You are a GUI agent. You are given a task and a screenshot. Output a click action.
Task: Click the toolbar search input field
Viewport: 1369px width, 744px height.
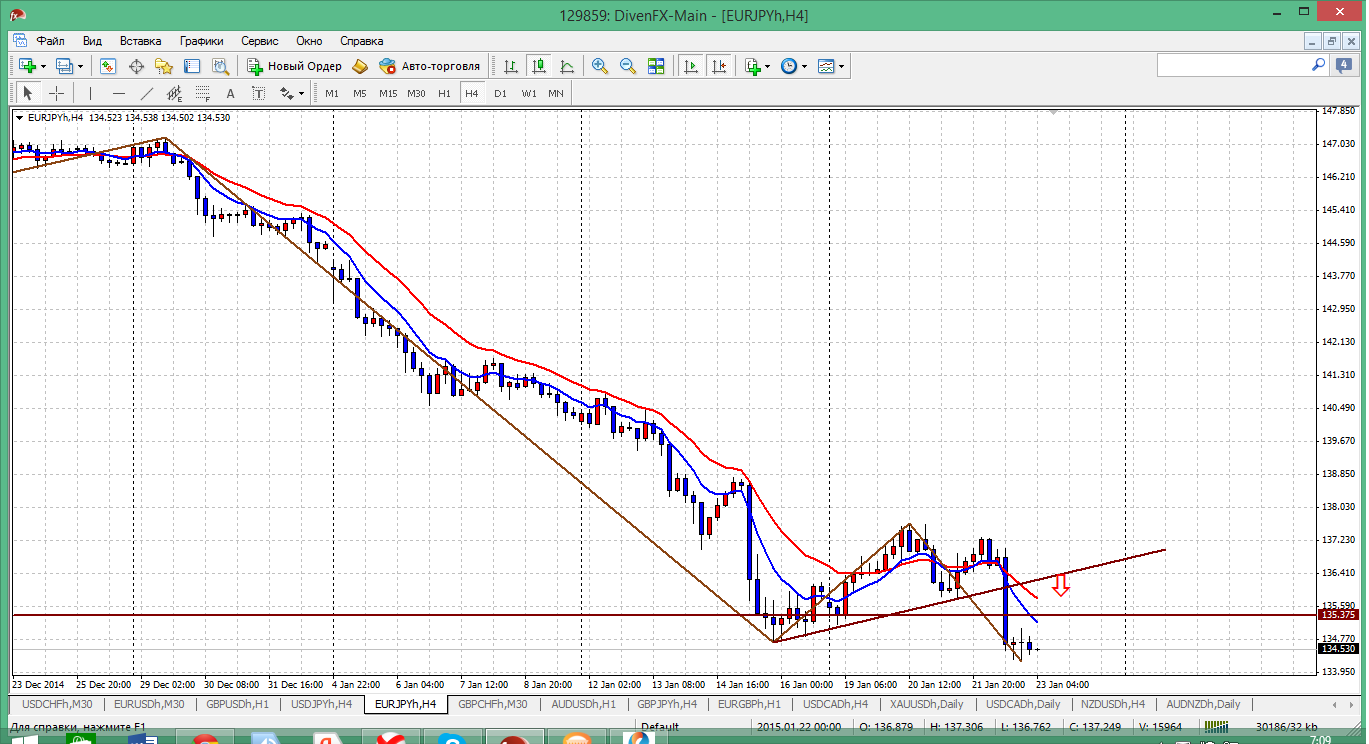[x=1233, y=65]
